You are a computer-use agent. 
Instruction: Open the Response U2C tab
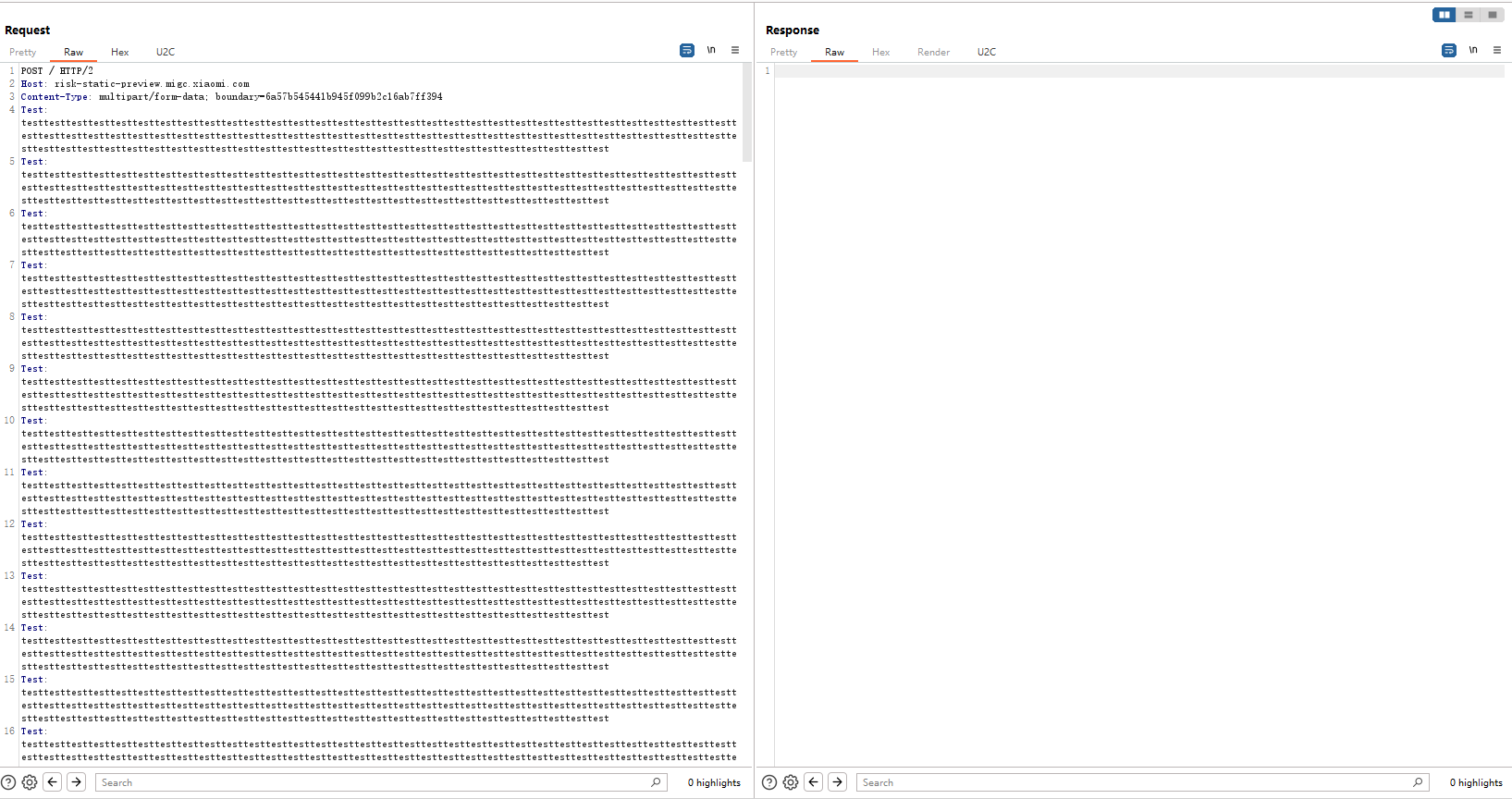click(x=987, y=52)
